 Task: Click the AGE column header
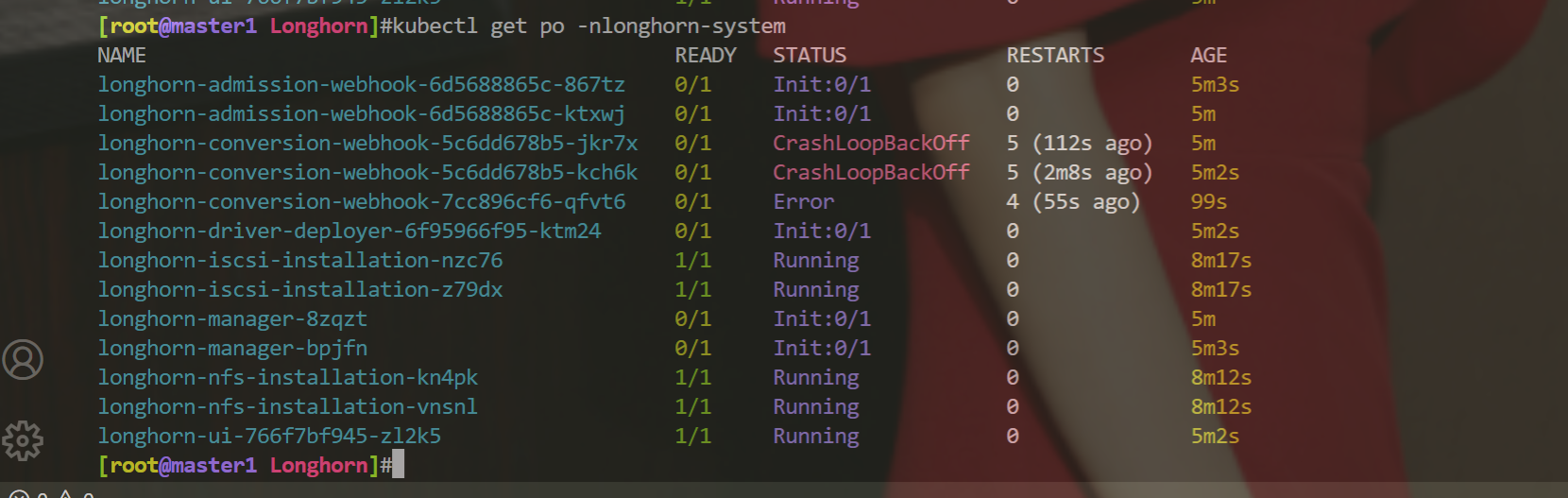[x=1209, y=56]
